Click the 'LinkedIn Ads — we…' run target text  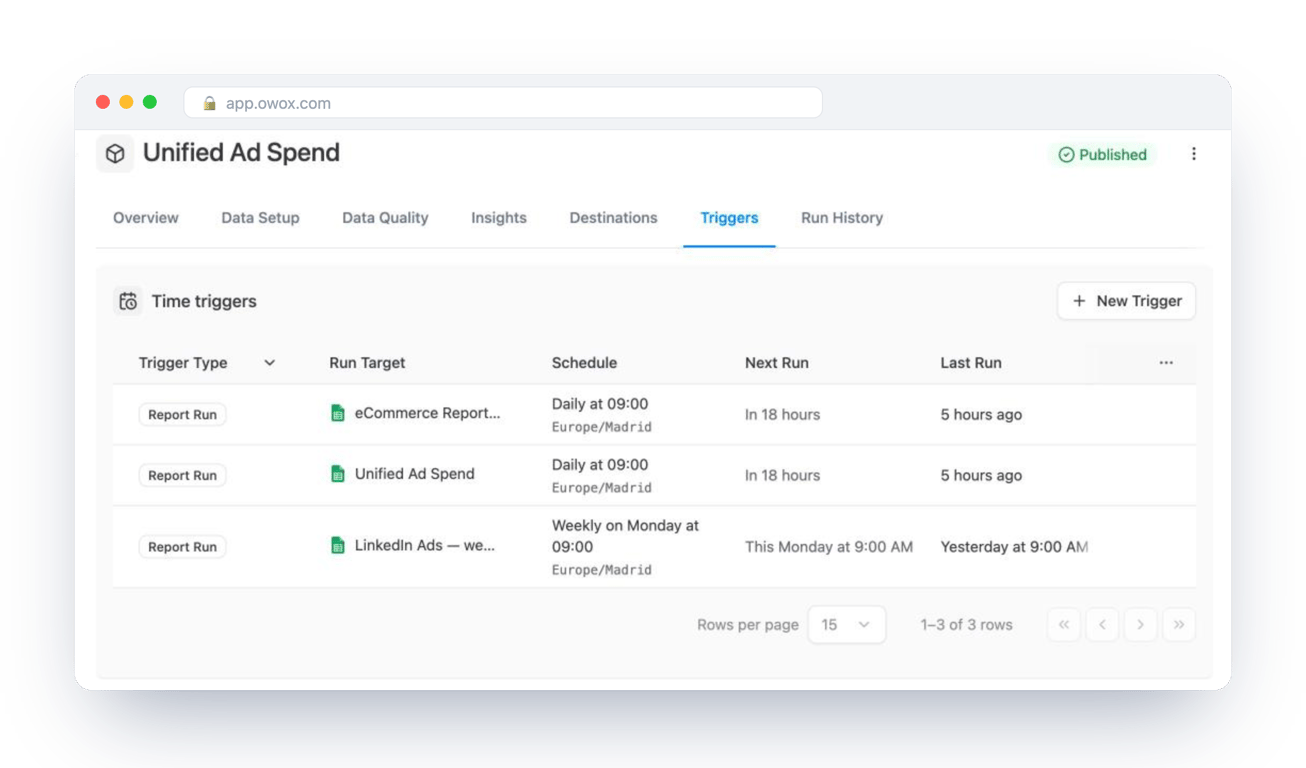pos(425,546)
